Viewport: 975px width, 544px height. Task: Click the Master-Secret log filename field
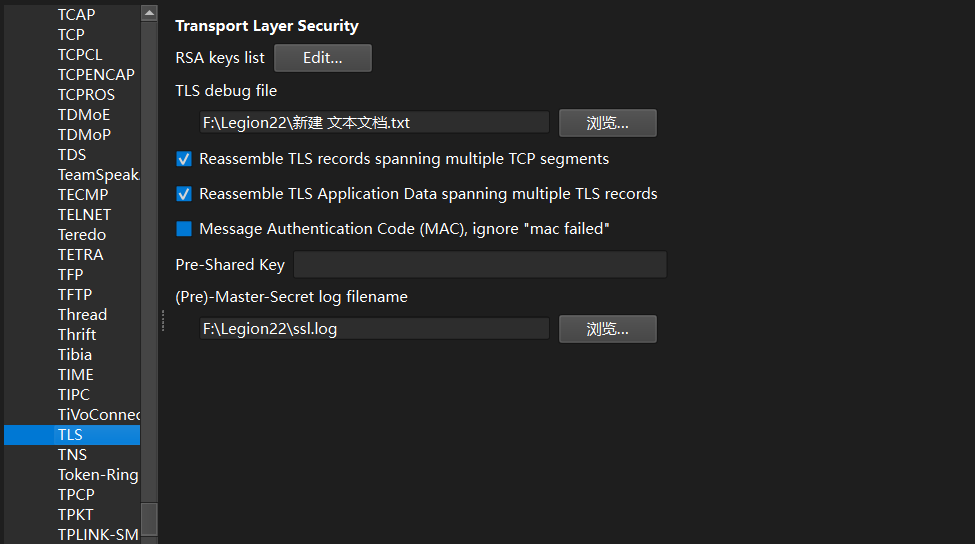pos(374,329)
